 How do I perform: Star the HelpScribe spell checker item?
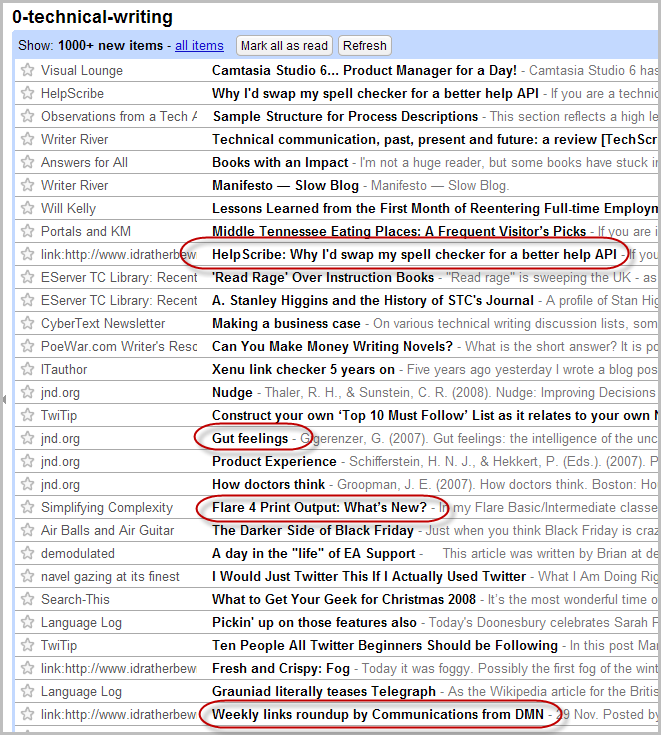pyautogui.click(x=28, y=93)
